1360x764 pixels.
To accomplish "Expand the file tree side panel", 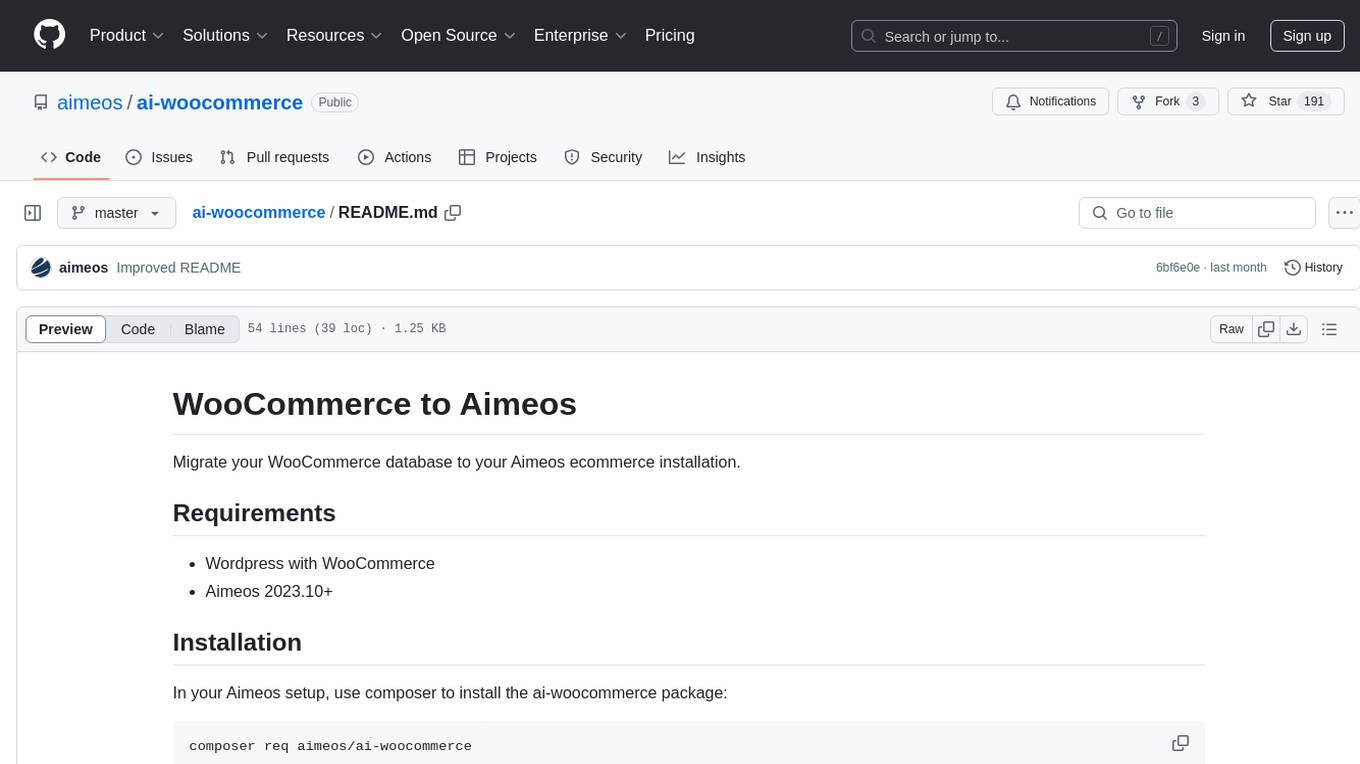I will (x=33, y=213).
